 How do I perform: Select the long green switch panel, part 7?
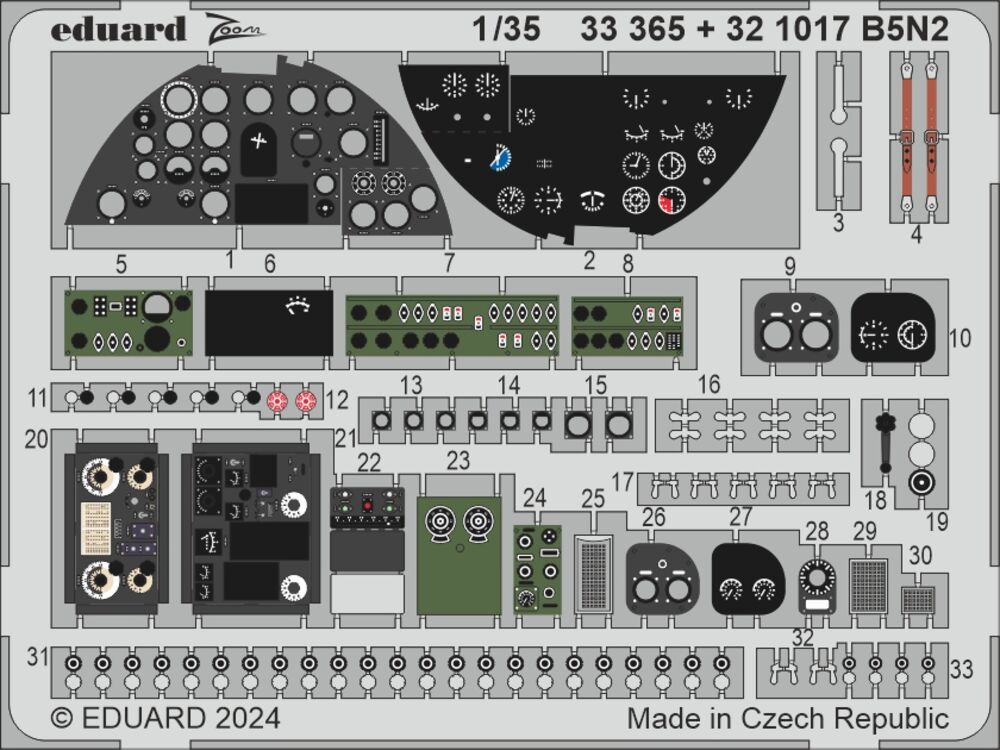(x=449, y=326)
